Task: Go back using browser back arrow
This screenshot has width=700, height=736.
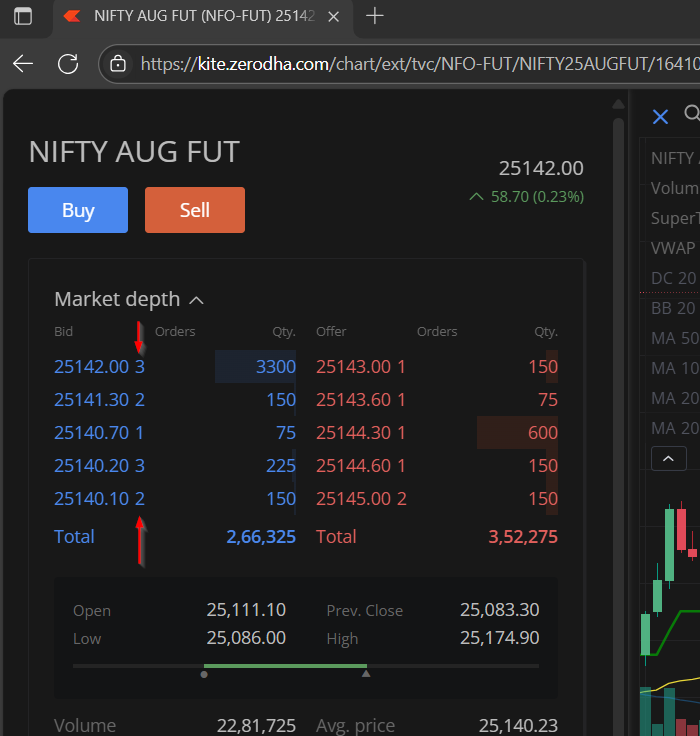Action: pos(23,64)
